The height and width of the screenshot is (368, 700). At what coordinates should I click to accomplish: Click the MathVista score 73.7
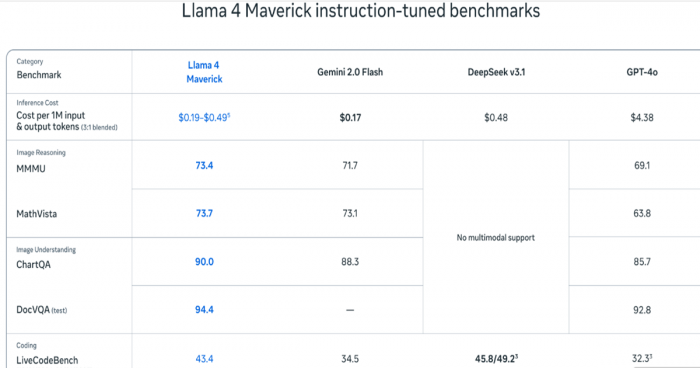tap(204, 213)
